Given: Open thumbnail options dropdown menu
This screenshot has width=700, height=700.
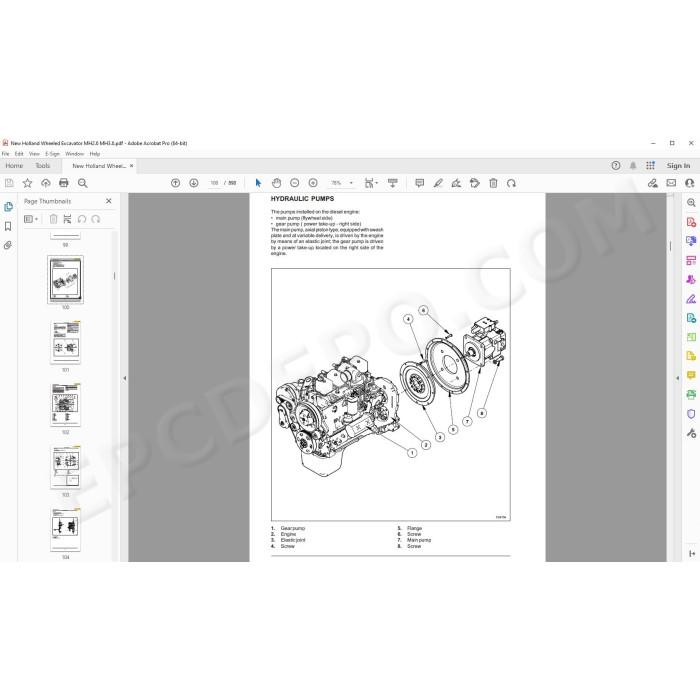Looking at the screenshot, I should tap(31, 219).
